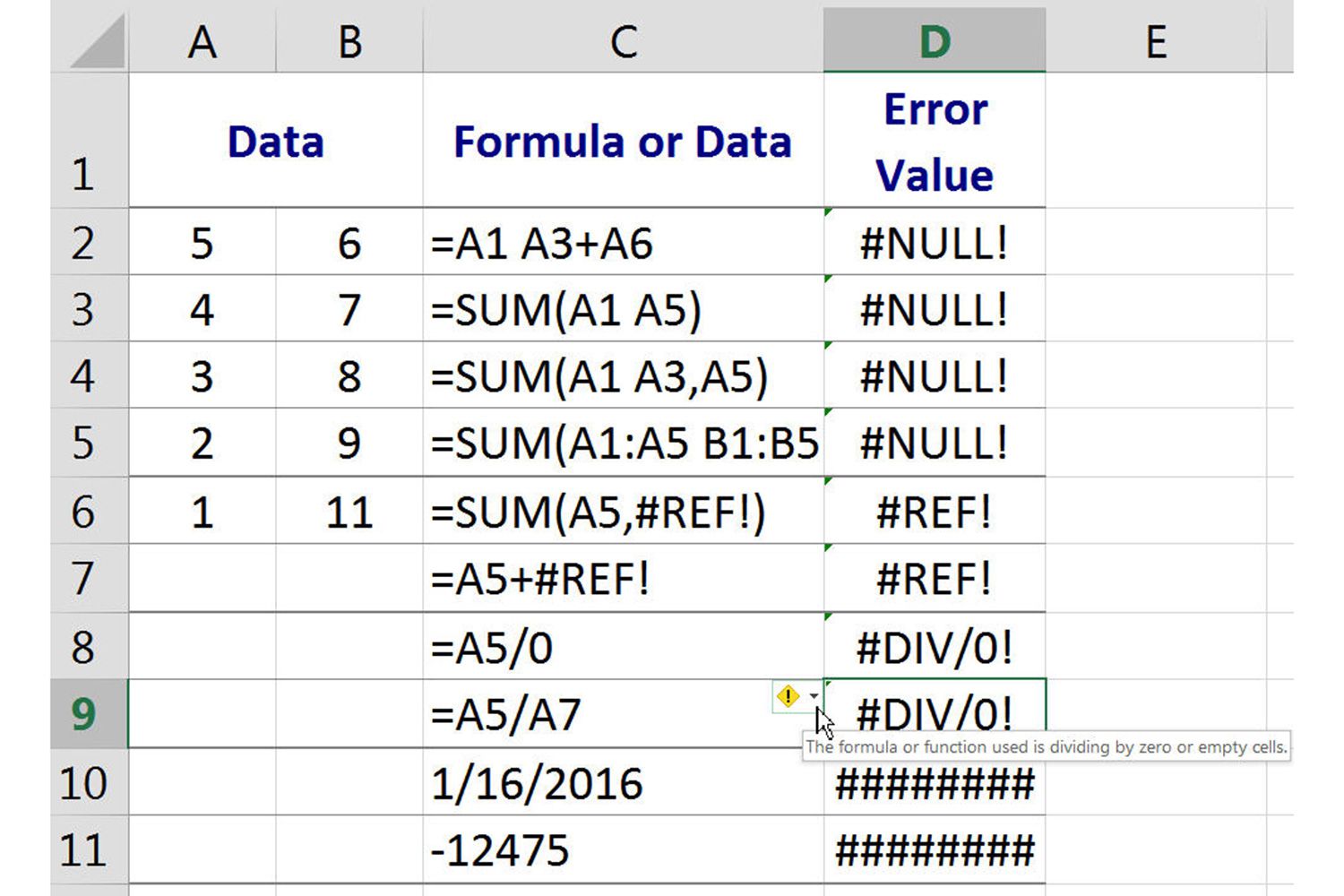The height and width of the screenshot is (896, 1344).
Task: Select cell containing =A1 A3+A6
Action: (624, 242)
